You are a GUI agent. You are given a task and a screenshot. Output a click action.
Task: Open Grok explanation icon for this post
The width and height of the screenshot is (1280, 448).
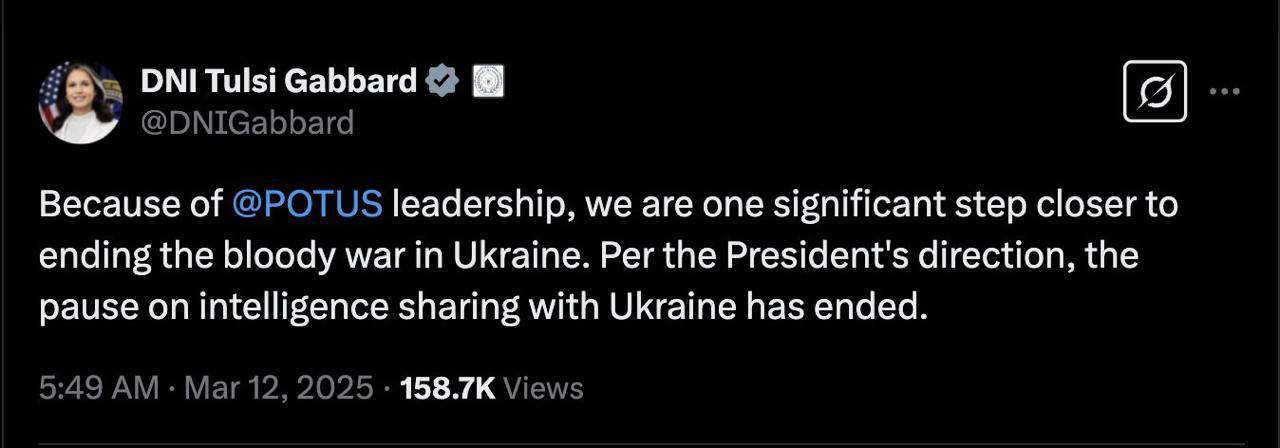pyautogui.click(x=1155, y=92)
